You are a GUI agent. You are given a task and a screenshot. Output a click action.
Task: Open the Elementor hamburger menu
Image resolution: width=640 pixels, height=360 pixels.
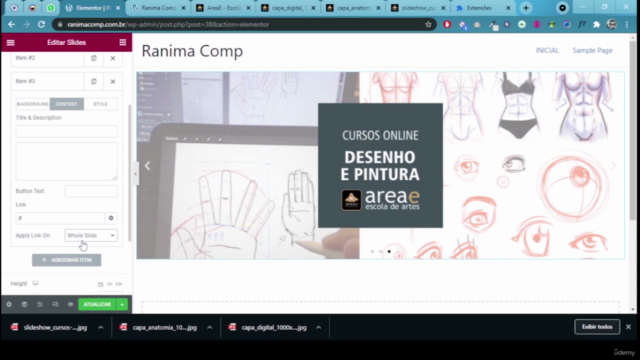[x=11, y=42]
